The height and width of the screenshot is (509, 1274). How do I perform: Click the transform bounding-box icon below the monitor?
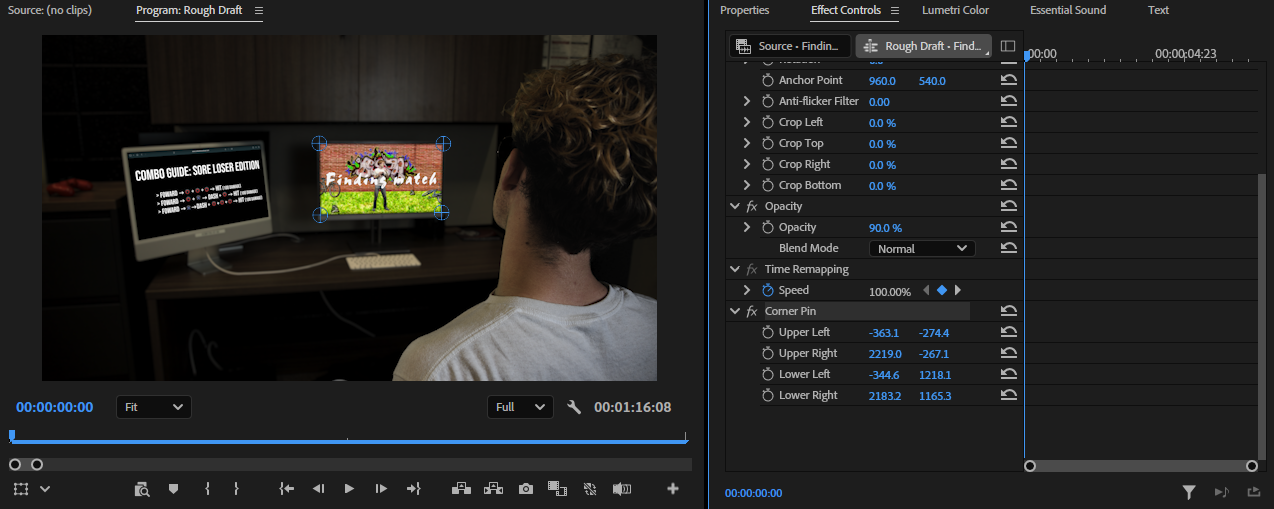click(22, 489)
